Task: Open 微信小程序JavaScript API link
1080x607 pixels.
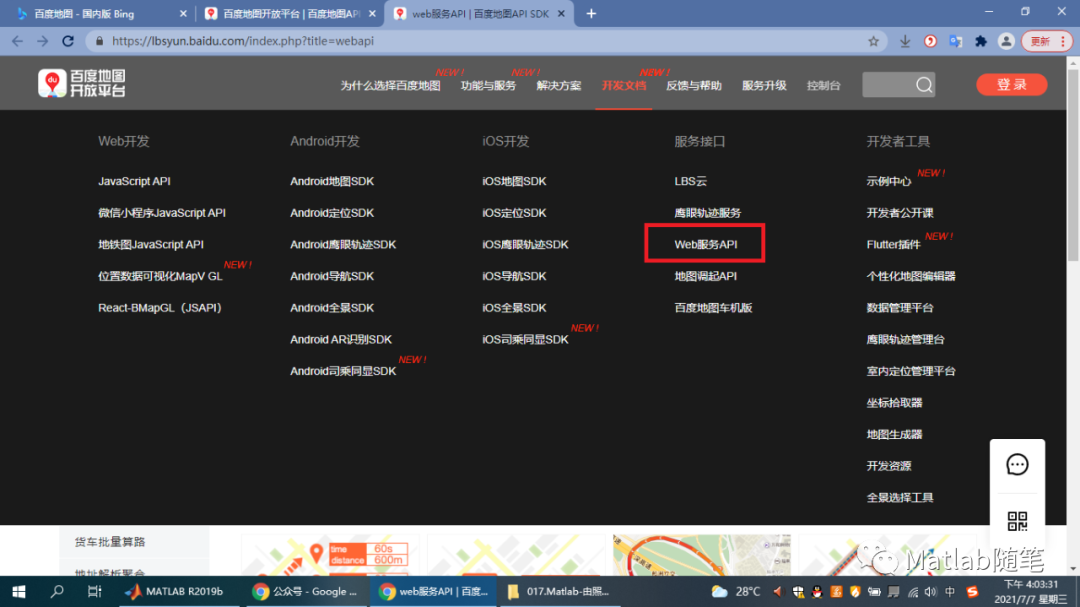Action: (162, 213)
